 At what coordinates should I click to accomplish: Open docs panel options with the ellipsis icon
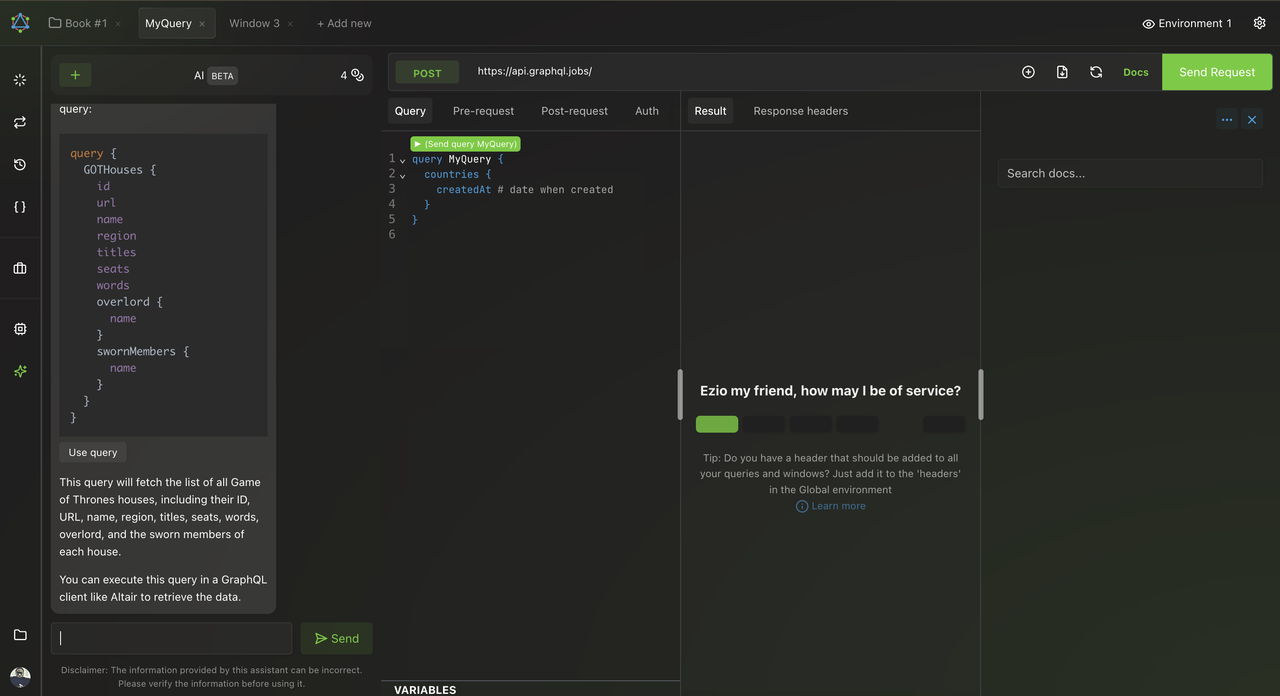(1227, 118)
